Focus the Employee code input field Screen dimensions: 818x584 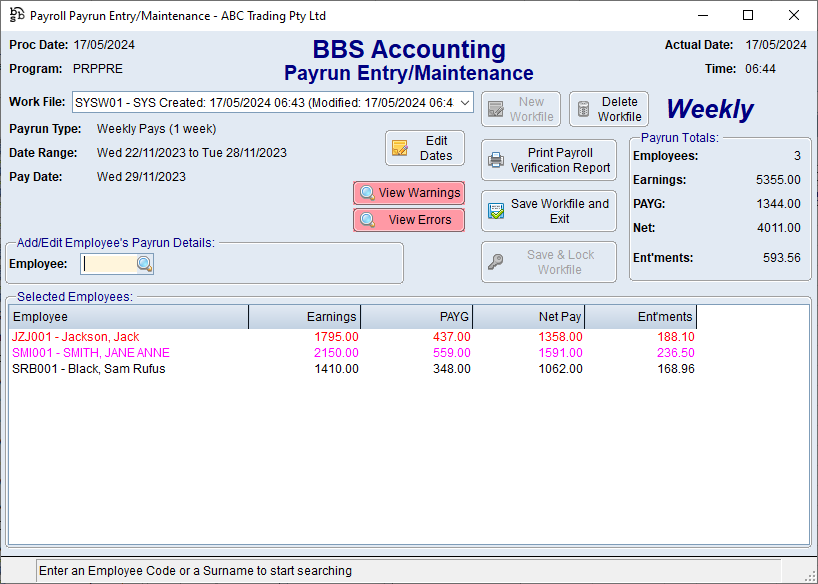[x=108, y=264]
